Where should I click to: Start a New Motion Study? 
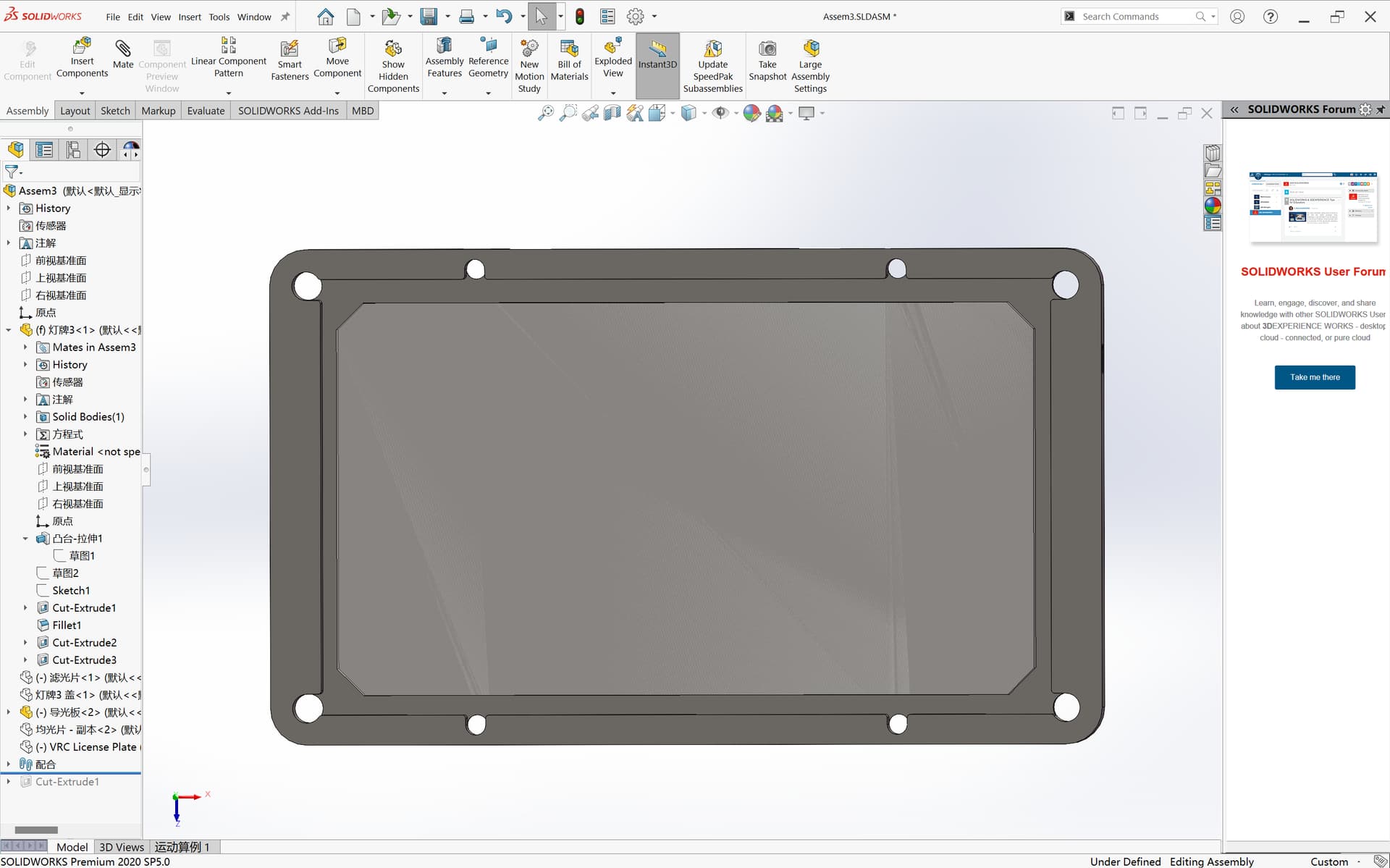coord(529,67)
